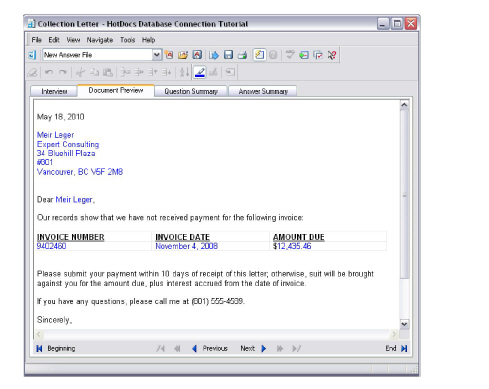This screenshot has height=389, width=489.
Task: Open the View menu
Action: coord(73,40)
